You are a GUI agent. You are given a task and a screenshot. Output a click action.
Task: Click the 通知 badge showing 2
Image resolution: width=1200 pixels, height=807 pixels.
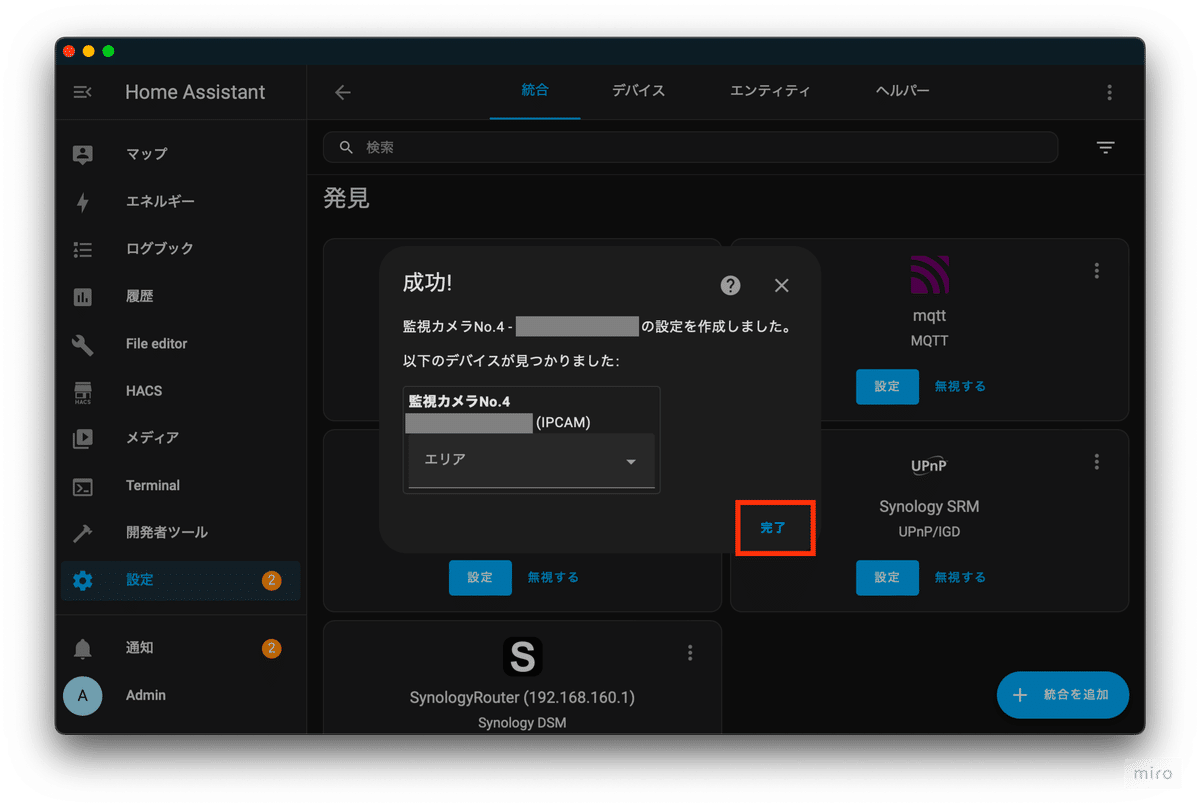coord(271,648)
